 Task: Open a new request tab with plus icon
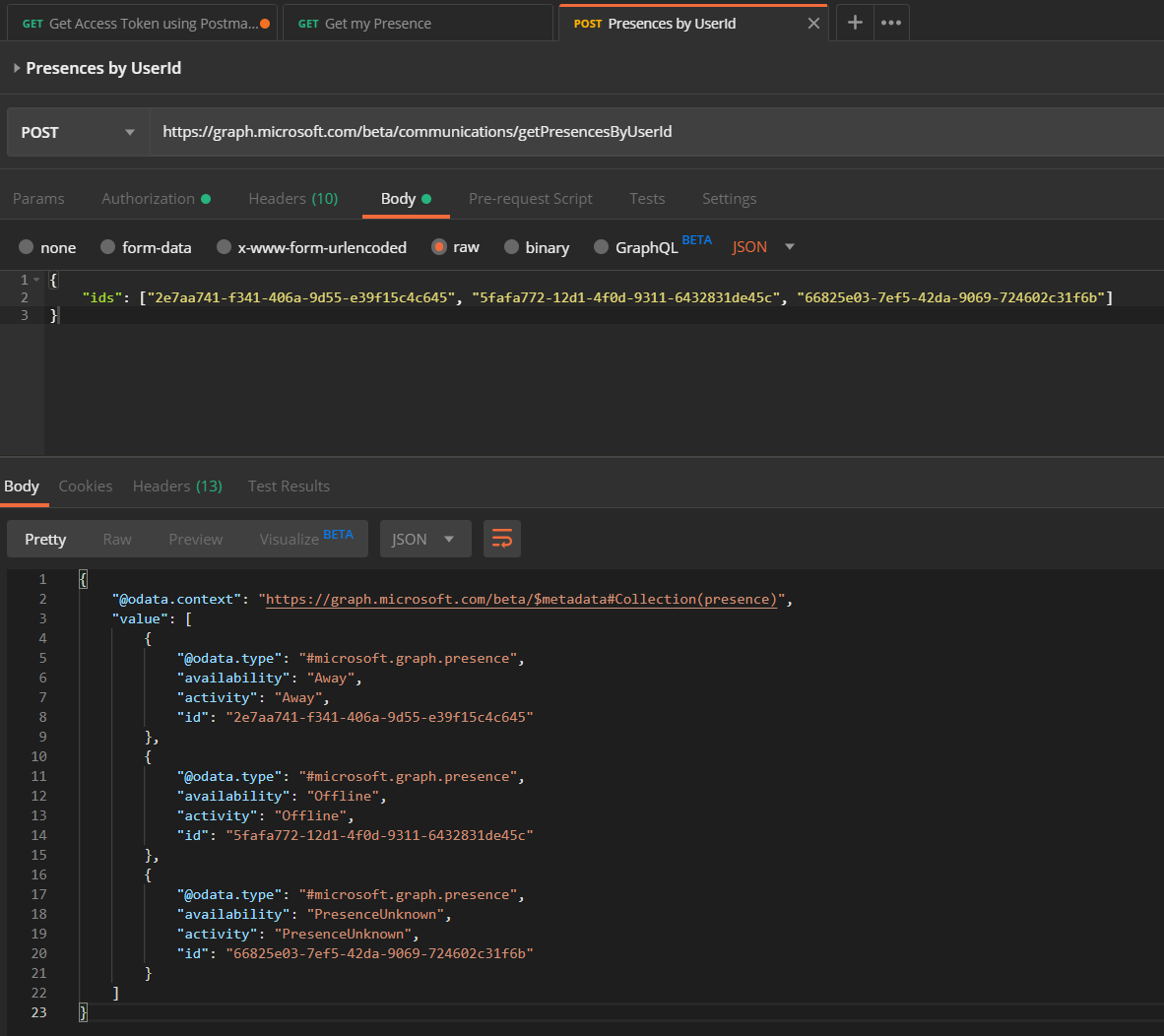(x=855, y=23)
